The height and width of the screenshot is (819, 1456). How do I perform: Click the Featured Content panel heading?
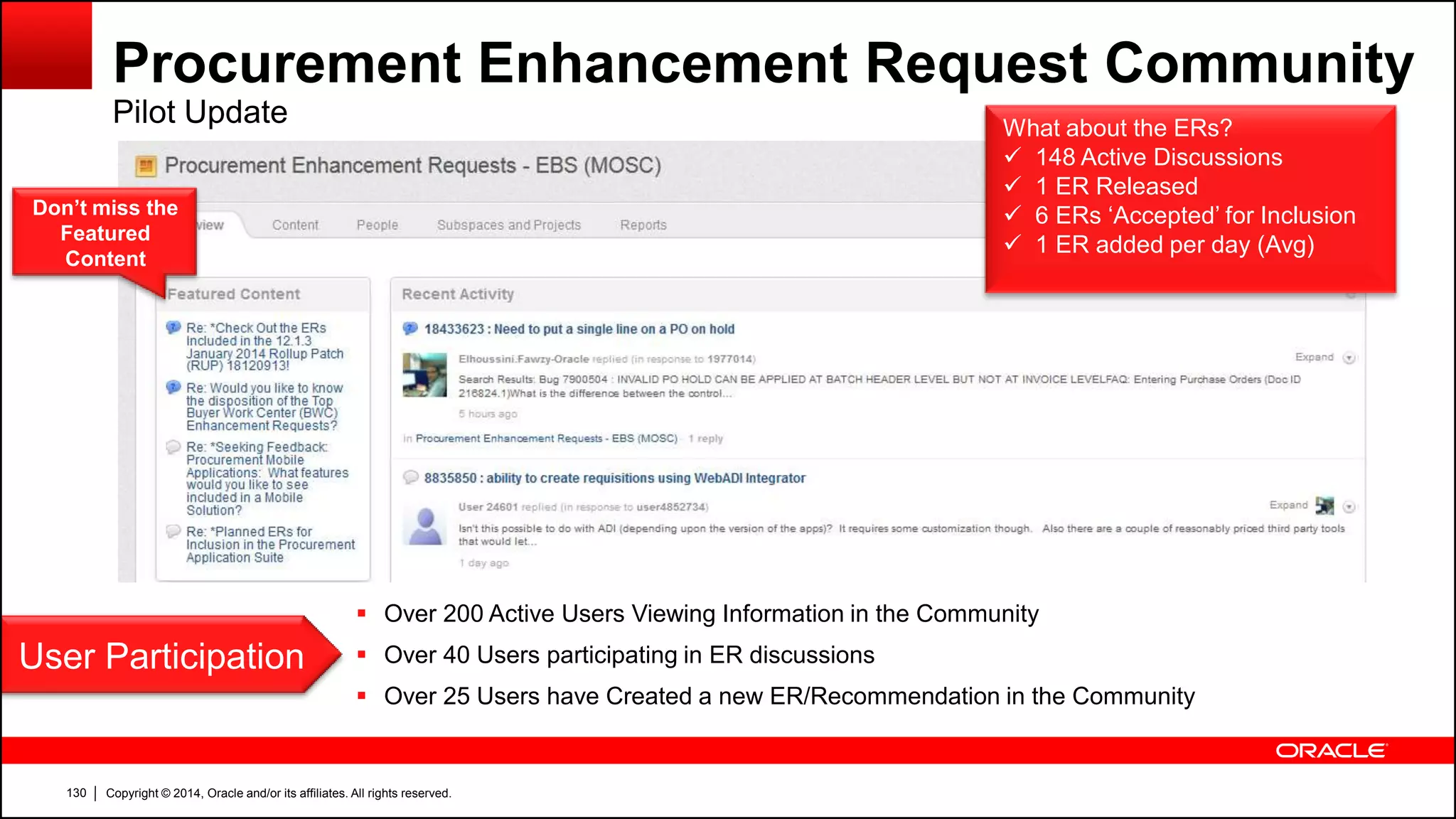[x=234, y=294]
